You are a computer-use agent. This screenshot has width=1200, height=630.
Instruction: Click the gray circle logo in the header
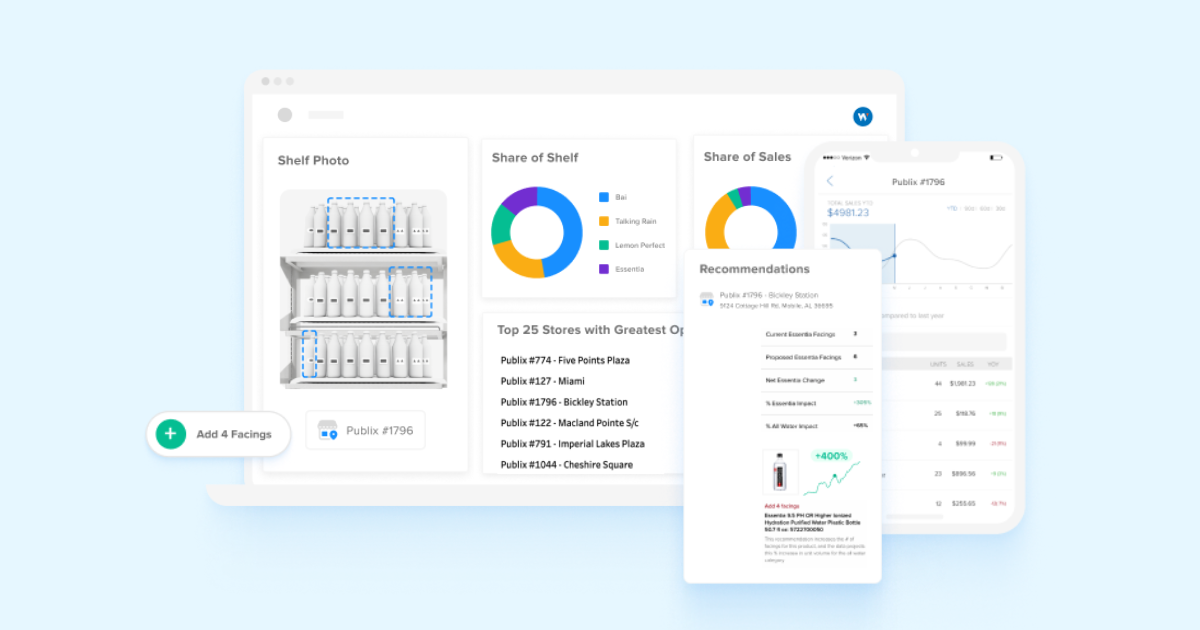[x=285, y=115]
